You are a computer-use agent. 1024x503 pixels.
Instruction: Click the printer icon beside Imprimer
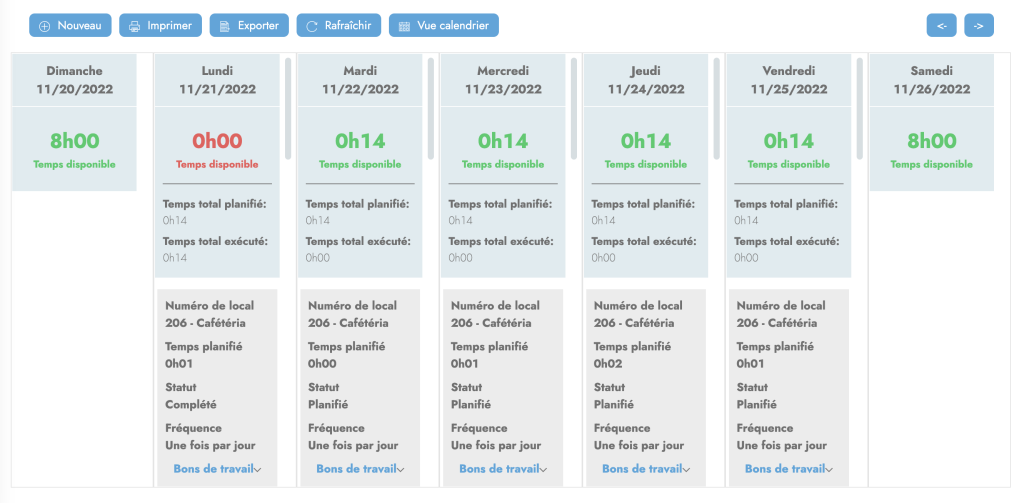tap(134, 26)
